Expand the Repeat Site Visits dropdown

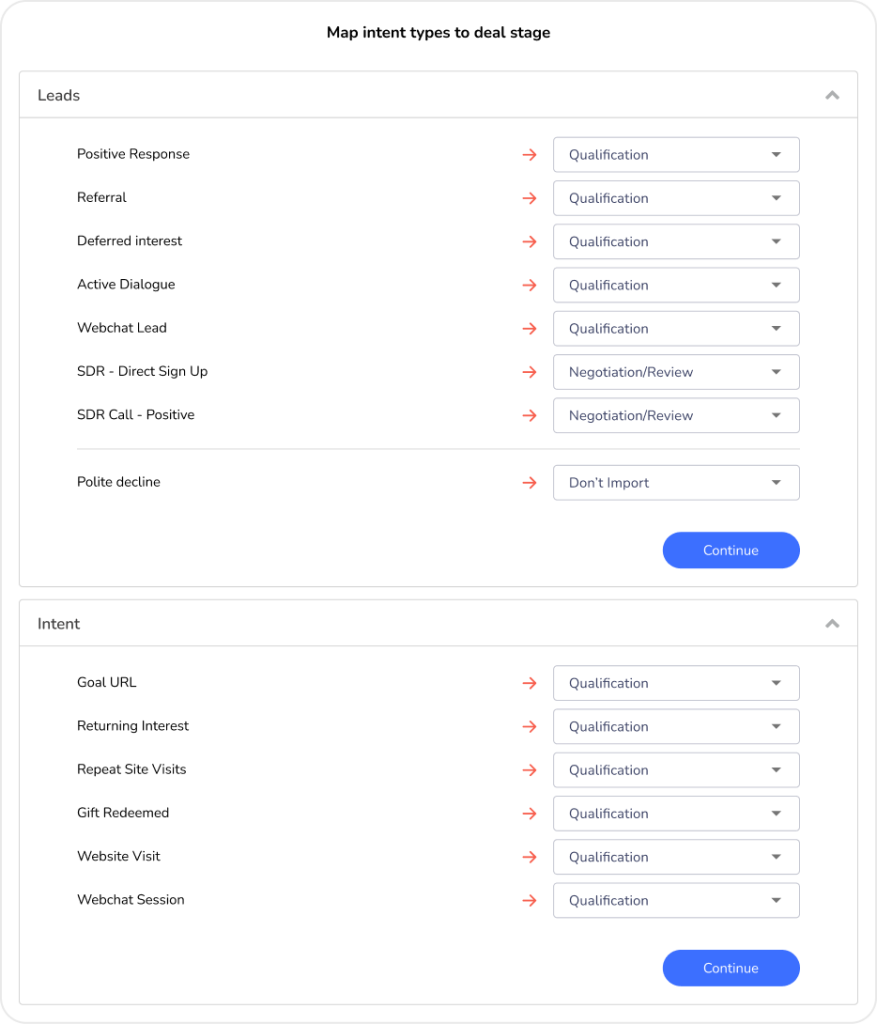676,770
